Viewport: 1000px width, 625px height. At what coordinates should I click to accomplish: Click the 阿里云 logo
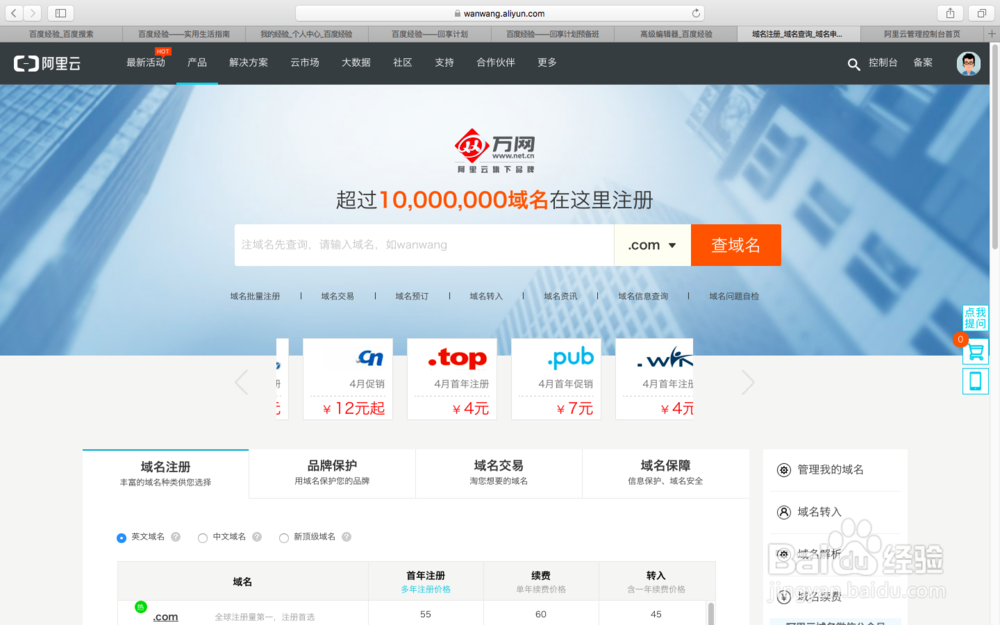click(47, 63)
